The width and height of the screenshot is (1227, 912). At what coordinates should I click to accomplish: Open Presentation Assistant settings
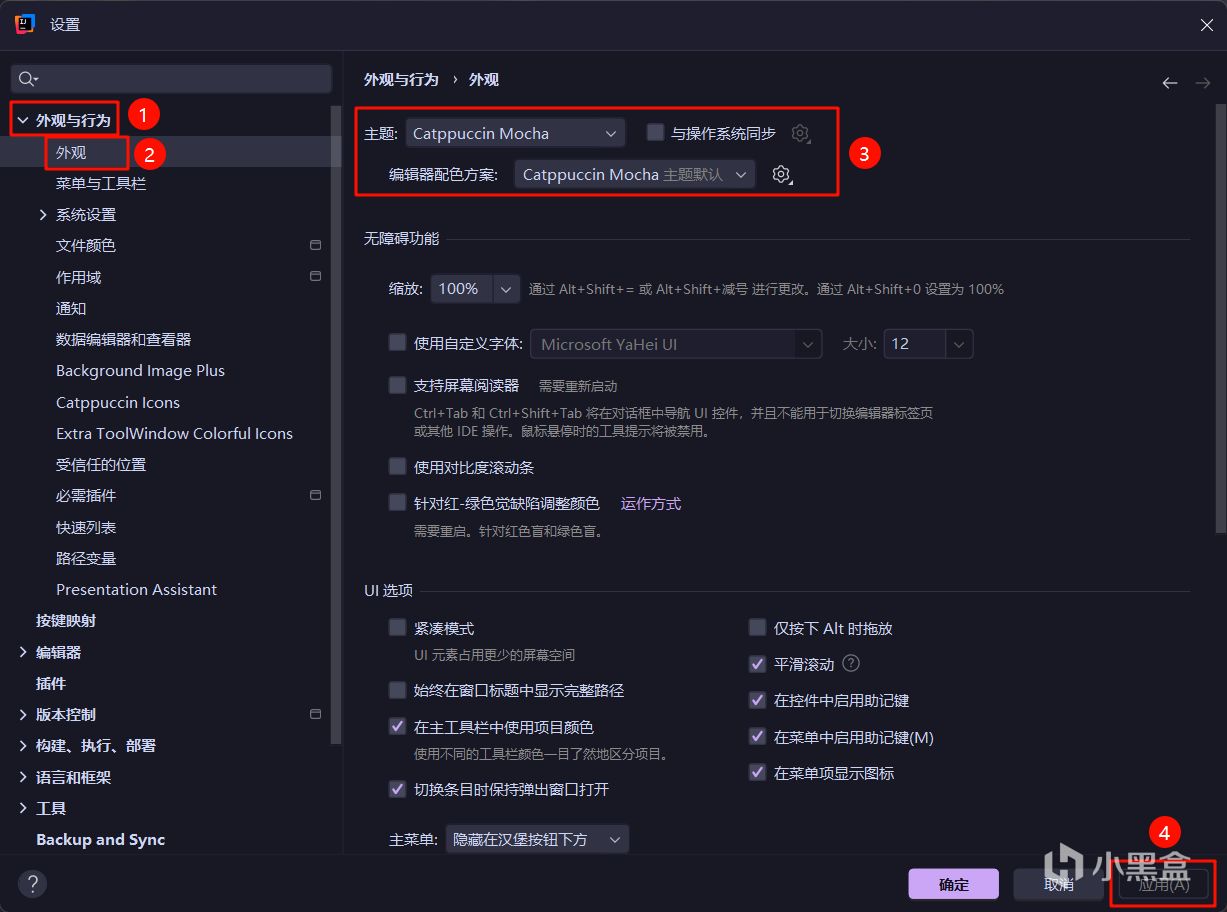point(136,589)
